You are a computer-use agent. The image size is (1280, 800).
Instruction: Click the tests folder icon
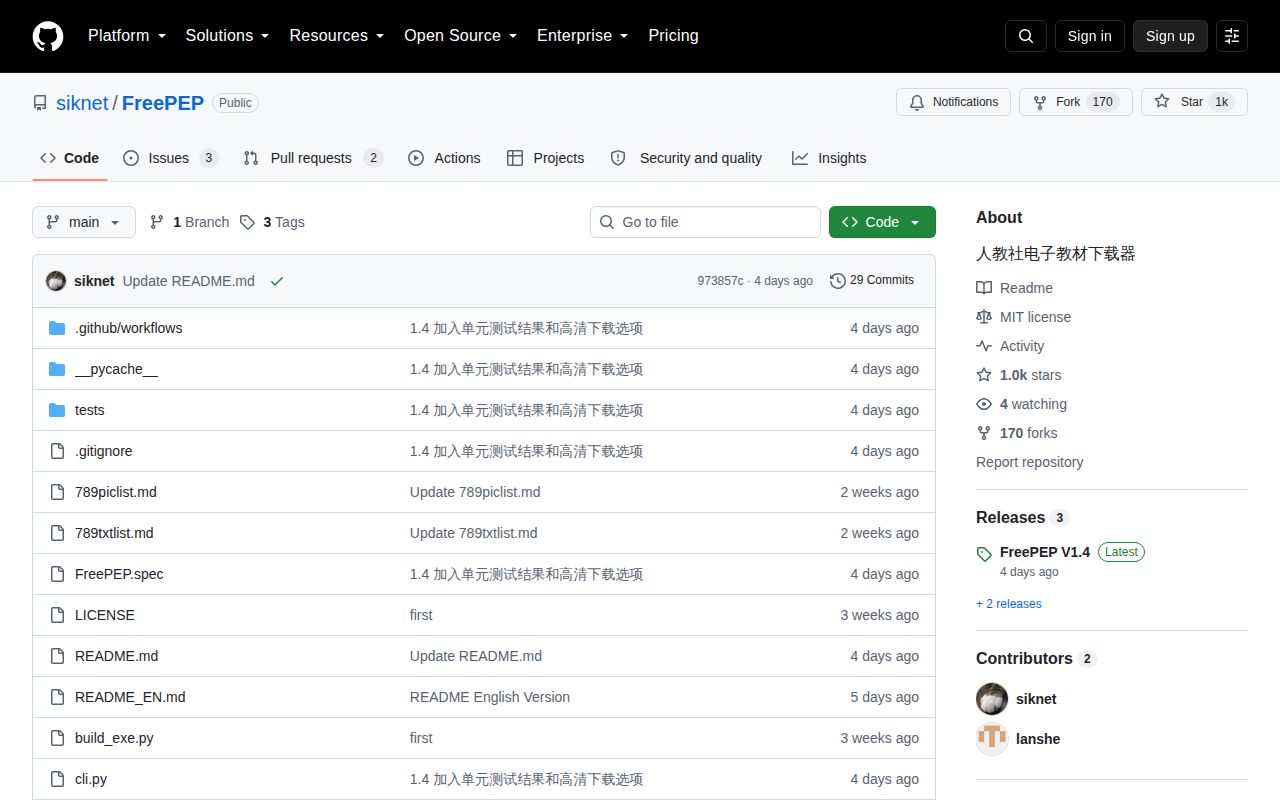(x=57, y=410)
